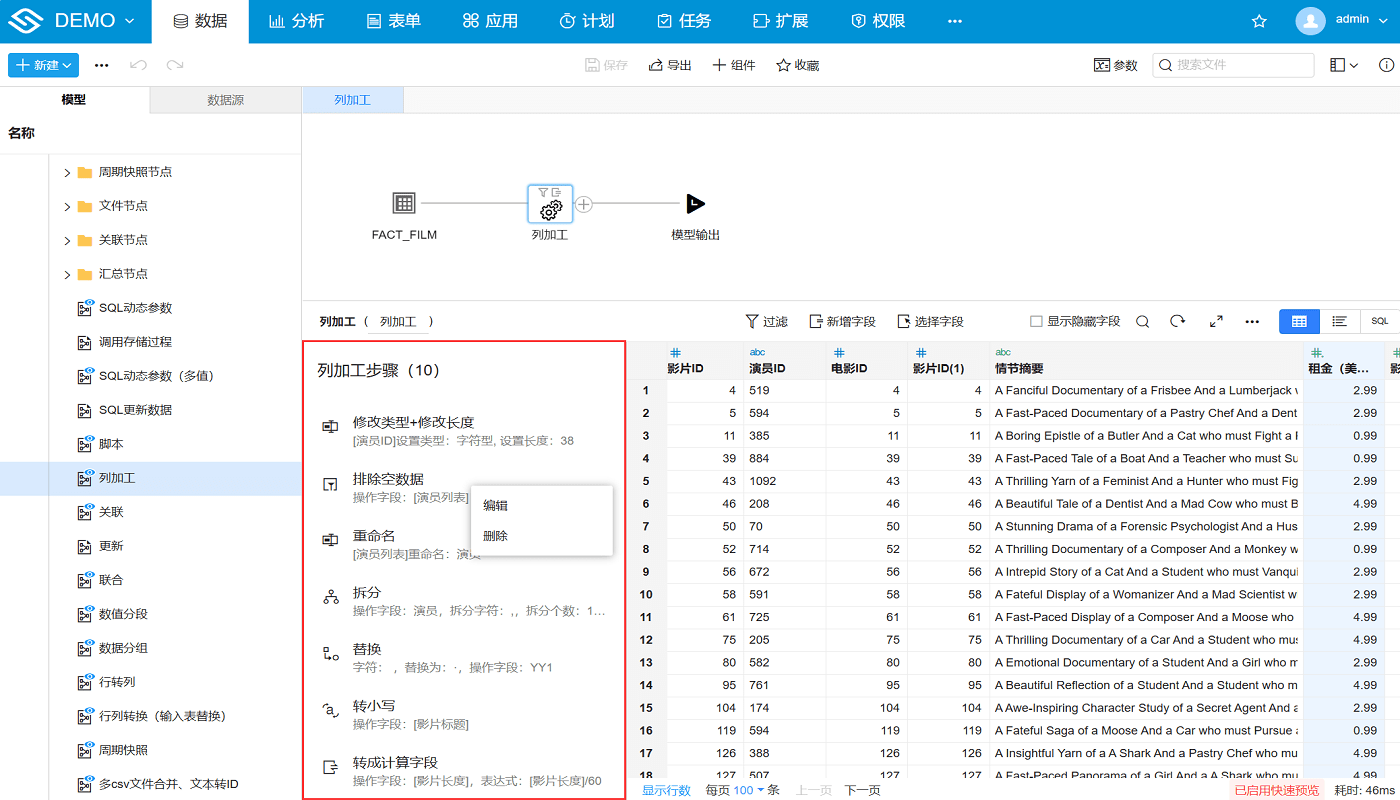This screenshot has height=800, width=1400.
Task: Switch to SQL view mode
Action: (1379, 321)
